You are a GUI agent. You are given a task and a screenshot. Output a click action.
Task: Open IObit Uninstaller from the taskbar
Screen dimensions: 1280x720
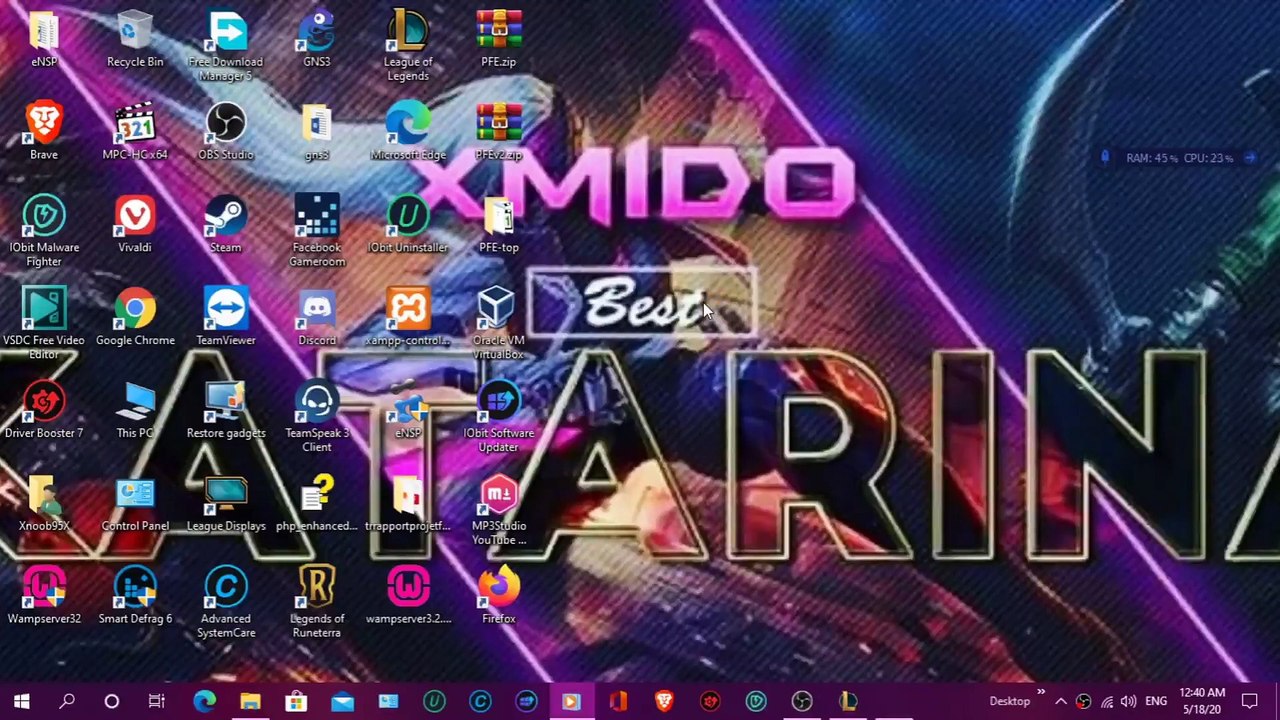pyautogui.click(x=434, y=701)
